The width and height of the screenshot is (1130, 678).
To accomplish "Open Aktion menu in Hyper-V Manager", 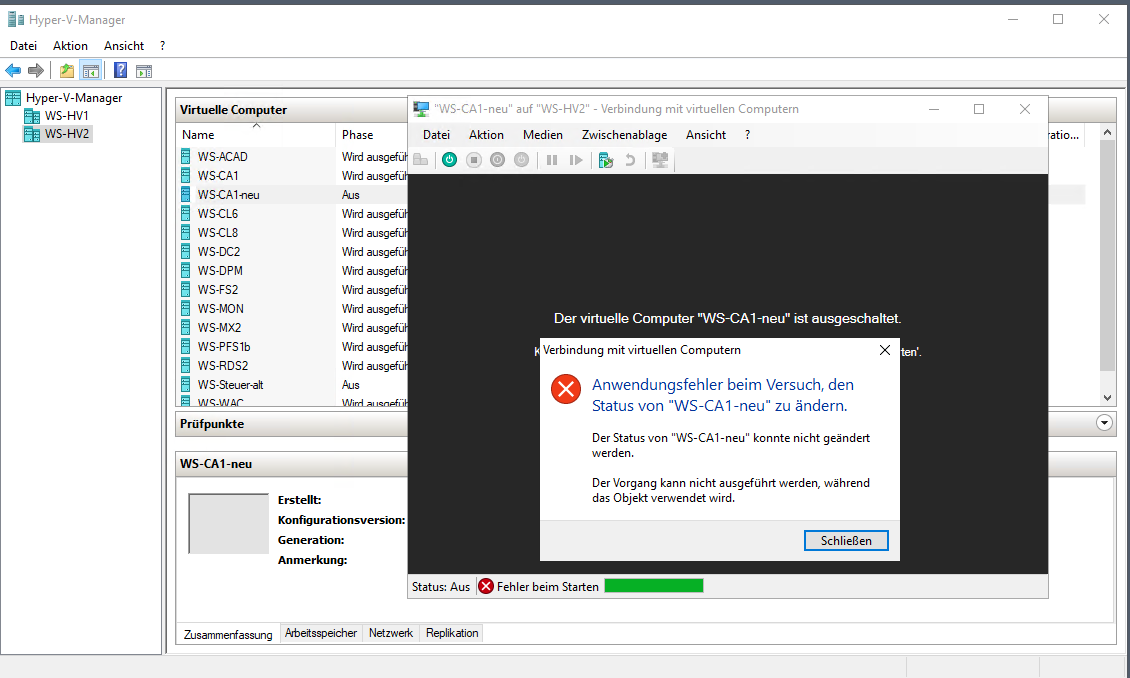I will [x=70, y=45].
